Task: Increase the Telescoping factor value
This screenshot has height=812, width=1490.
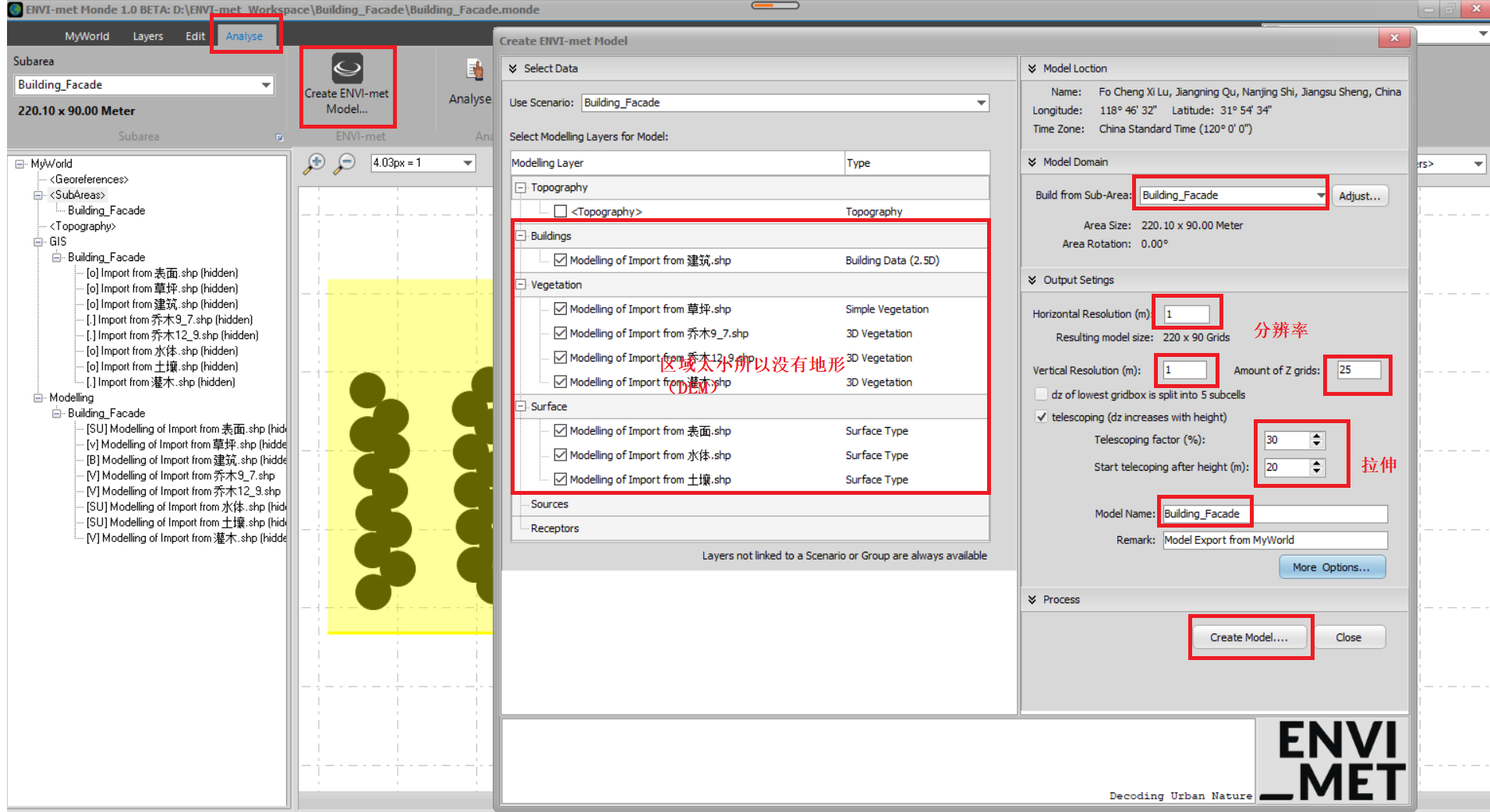Action: point(1317,436)
